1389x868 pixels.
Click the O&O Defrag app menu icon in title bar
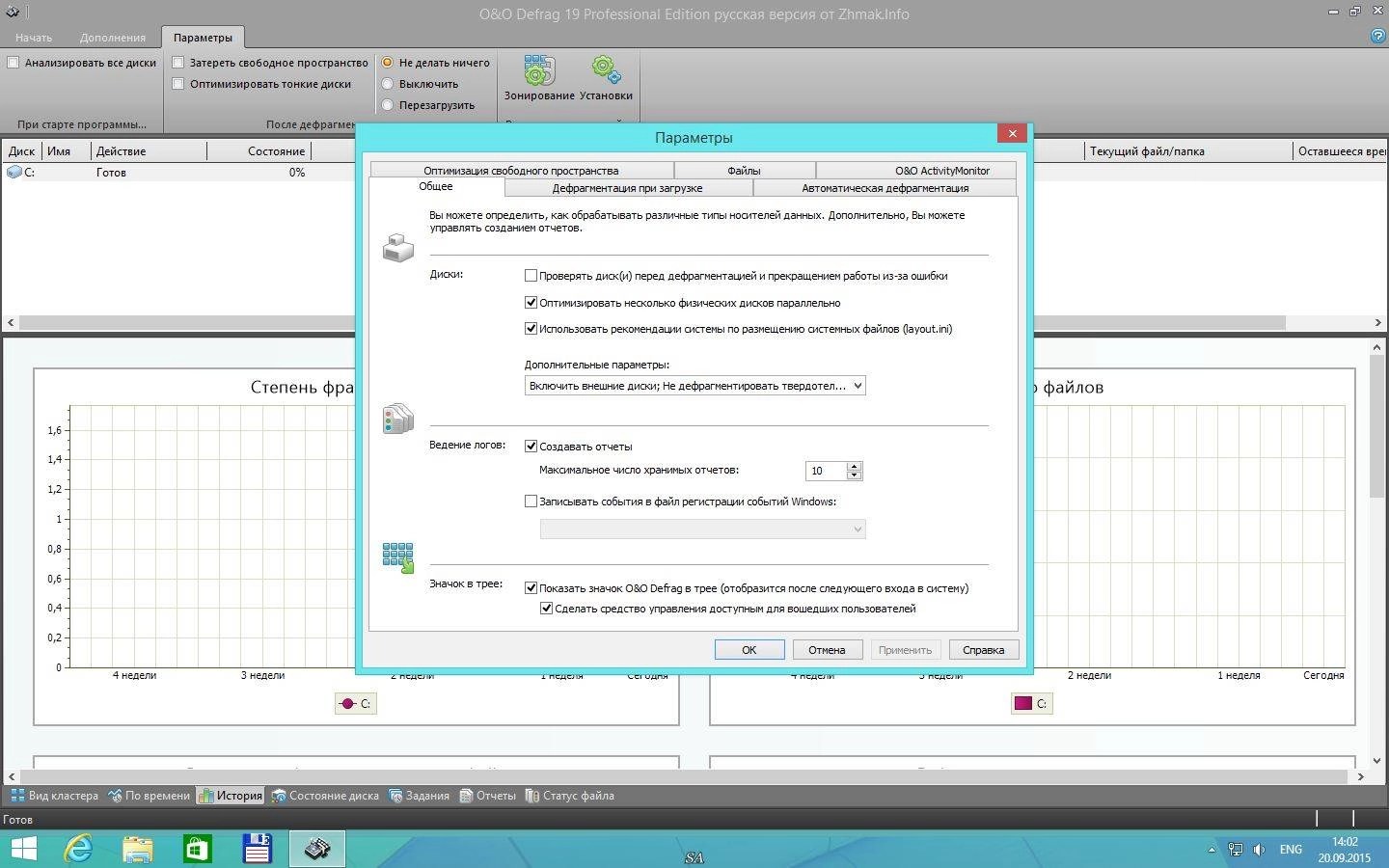click(x=12, y=13)
